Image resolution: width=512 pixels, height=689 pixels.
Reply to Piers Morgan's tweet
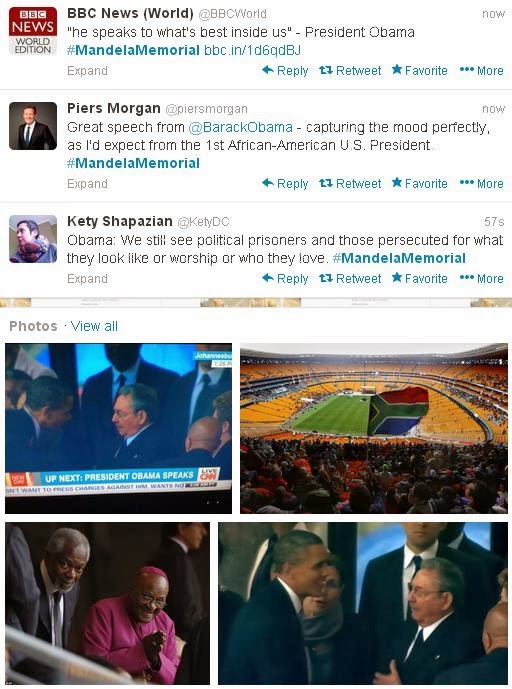pos(285,183)
